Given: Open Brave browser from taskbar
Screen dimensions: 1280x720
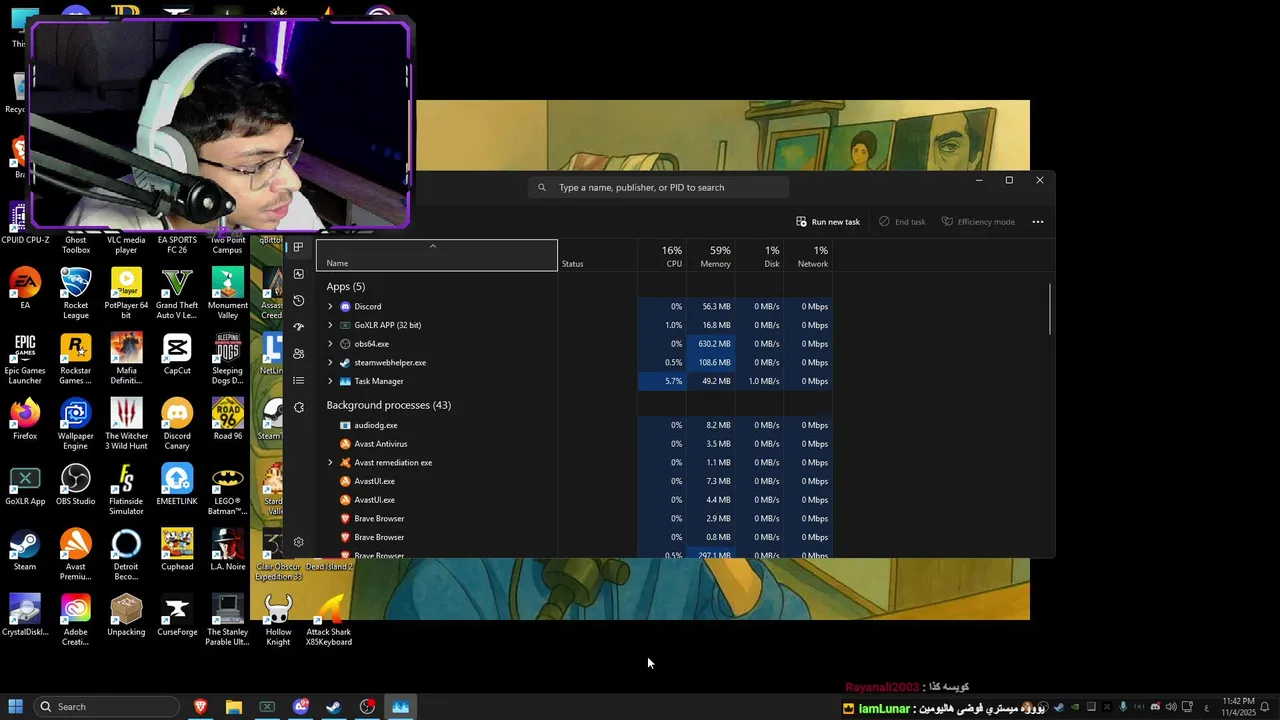Looking at the screenshot, I should coord(200,707).
